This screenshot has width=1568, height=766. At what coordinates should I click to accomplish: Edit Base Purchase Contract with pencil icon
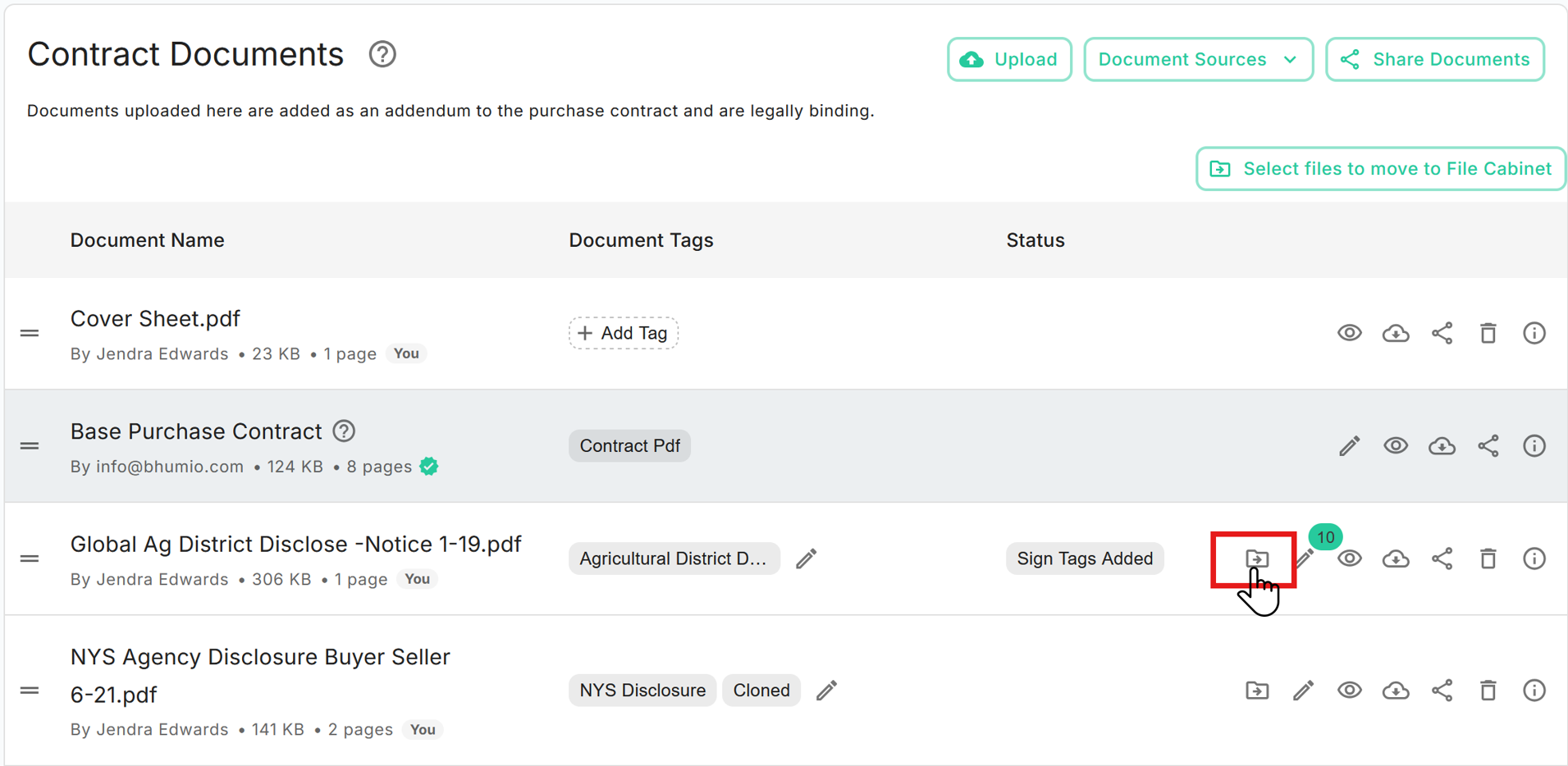pyautogui.click(x=1350, y=445)
